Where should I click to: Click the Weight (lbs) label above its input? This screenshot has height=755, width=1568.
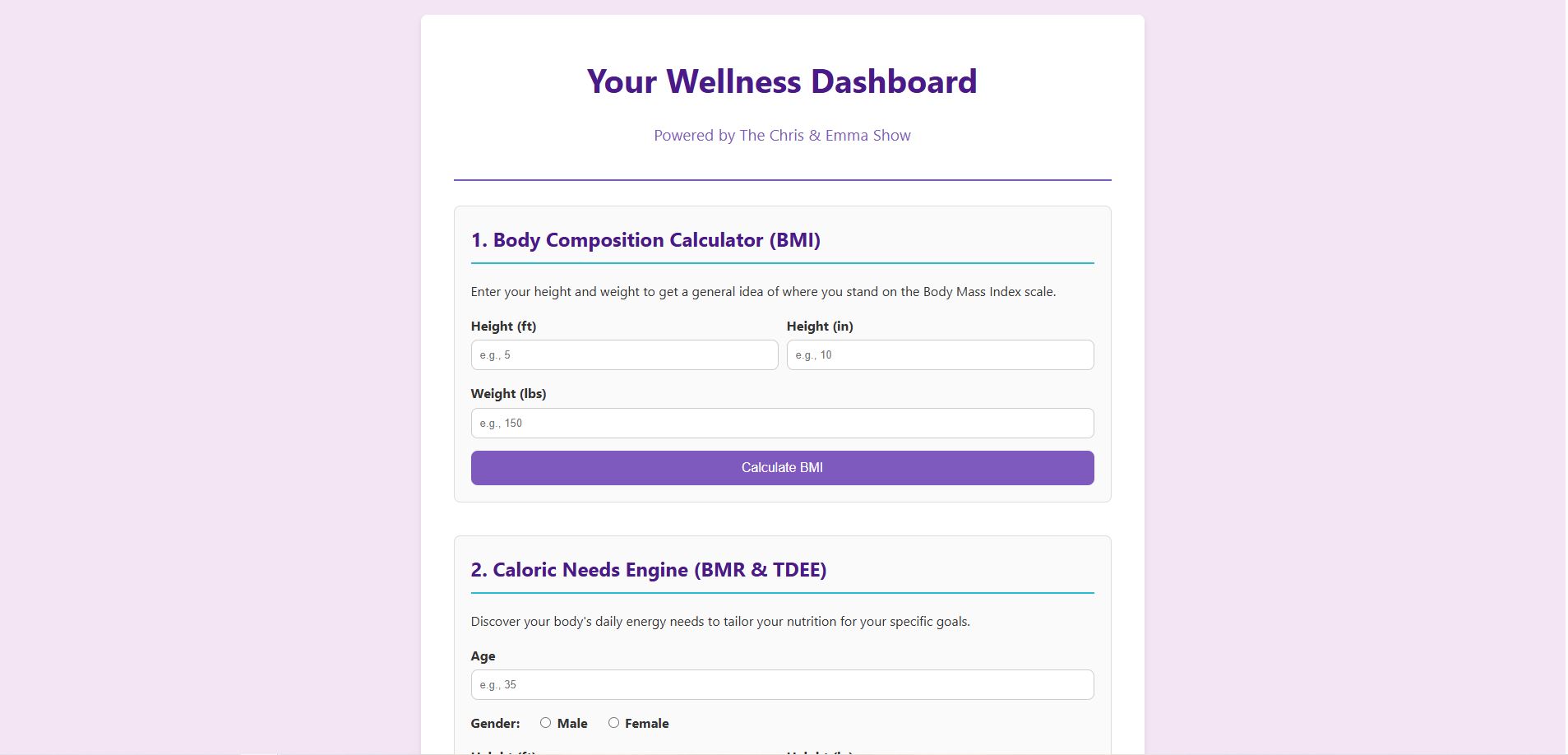pyautogui.click(x=510, y=393)
